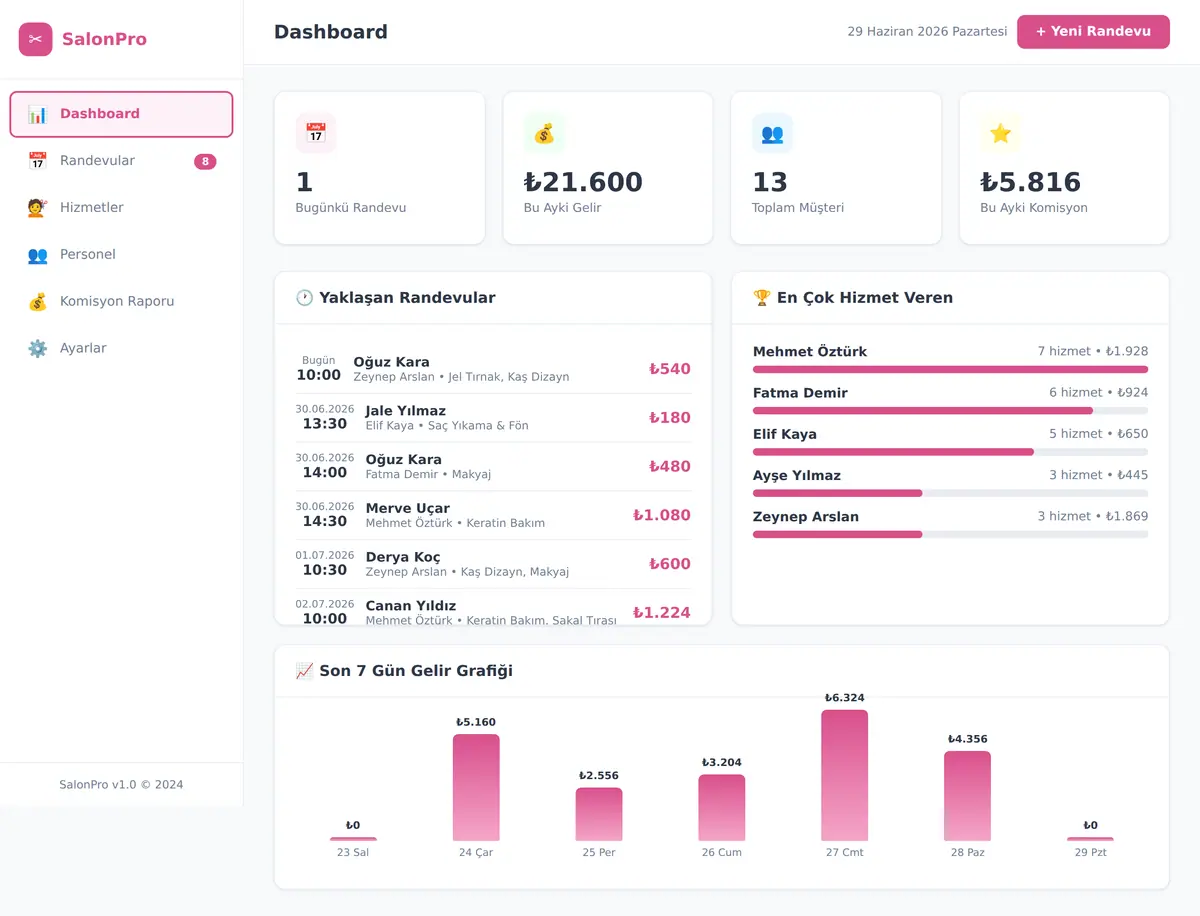
Task: Open Ayarlar settings page
Action: pyautogui.click(x=121, y=349)
